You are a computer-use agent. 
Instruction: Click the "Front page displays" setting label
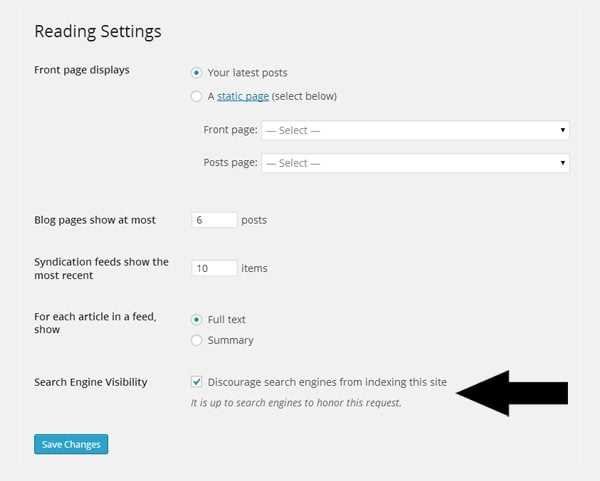82,70
